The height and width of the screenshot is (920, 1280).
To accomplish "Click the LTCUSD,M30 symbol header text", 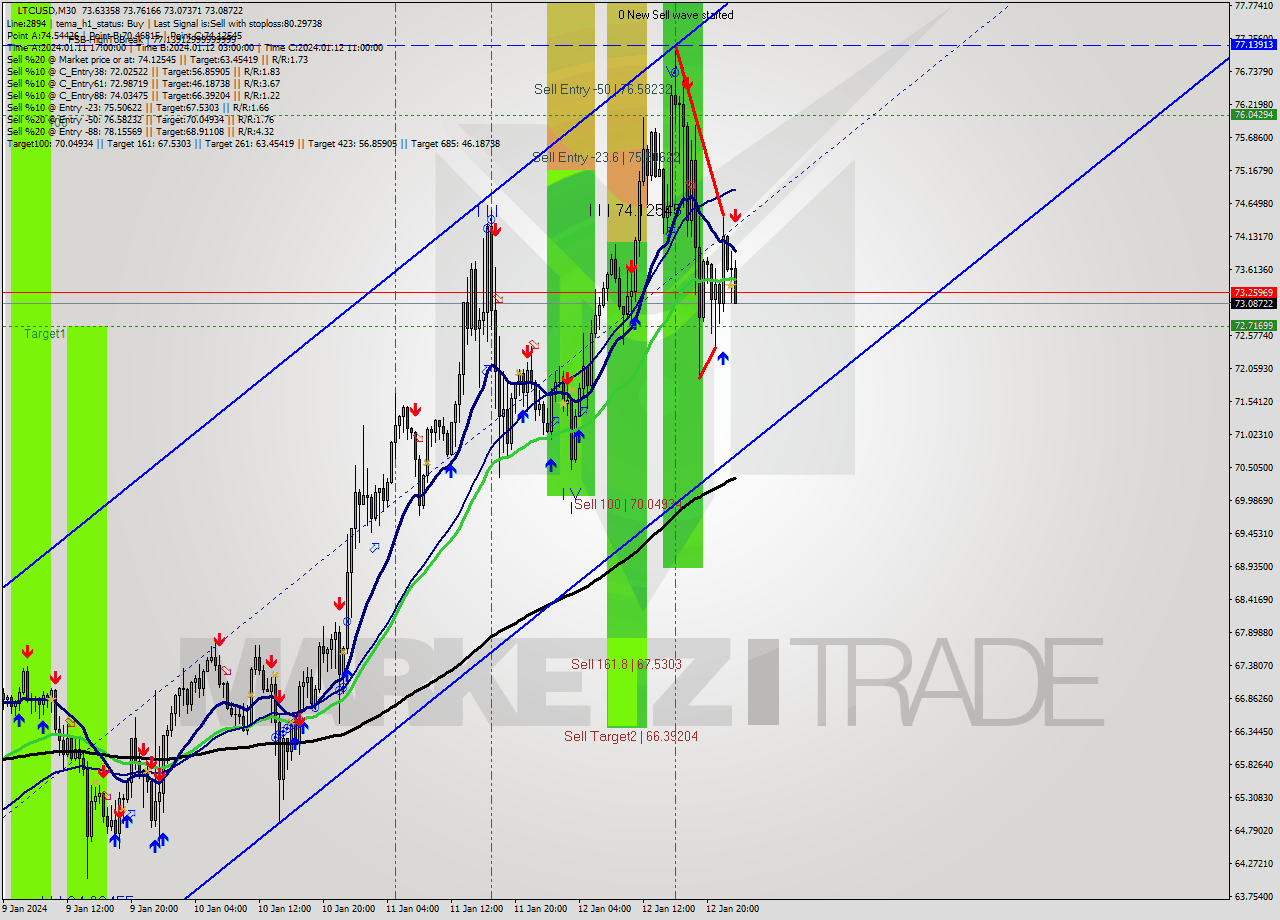I will tap(48, 11).
